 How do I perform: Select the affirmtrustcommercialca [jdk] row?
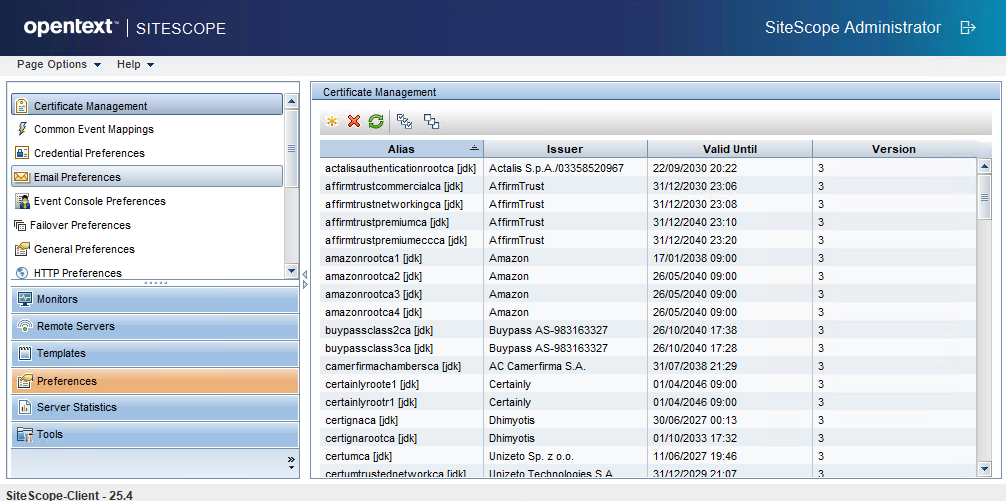click(x=648, y=186)
